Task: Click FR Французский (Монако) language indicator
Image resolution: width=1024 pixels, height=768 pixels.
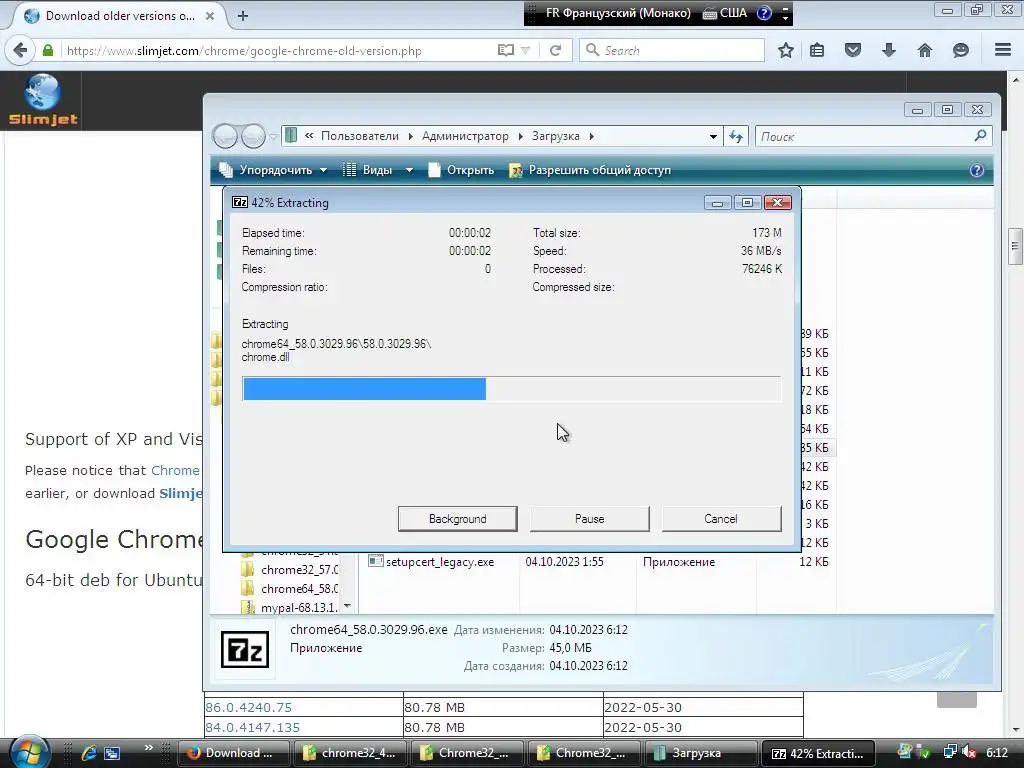Action: [618, 13]
